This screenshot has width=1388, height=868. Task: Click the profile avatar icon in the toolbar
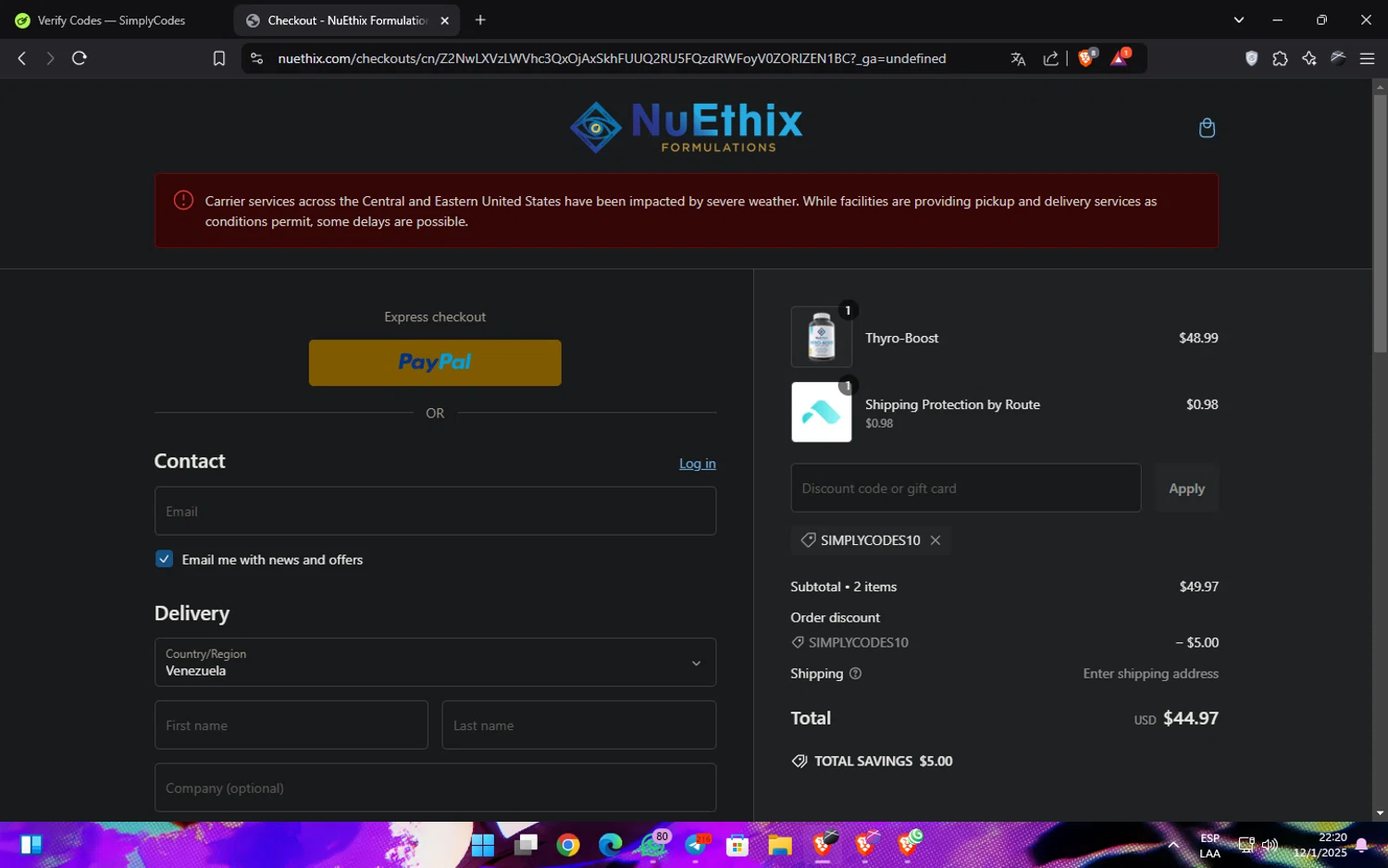pos(1338,58)
